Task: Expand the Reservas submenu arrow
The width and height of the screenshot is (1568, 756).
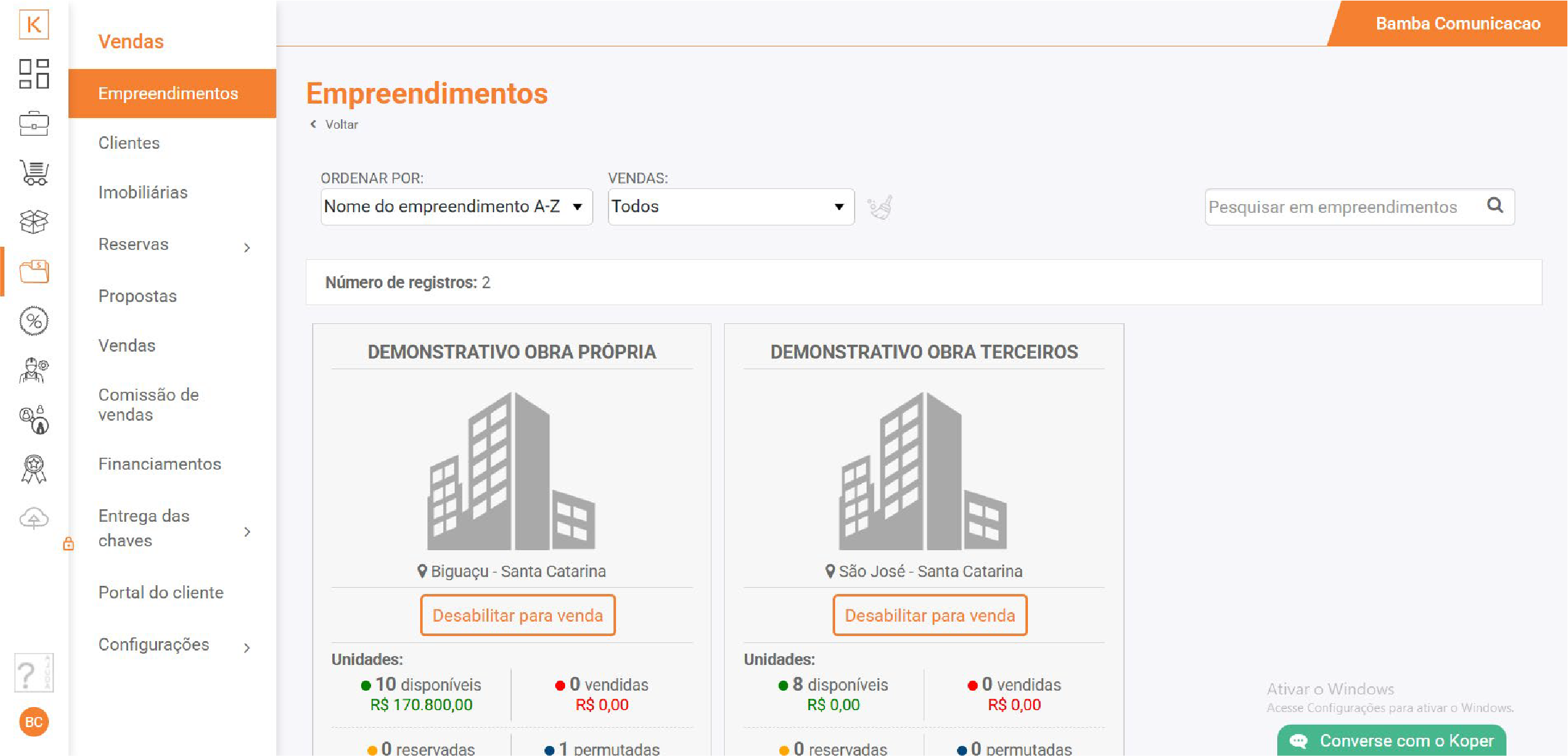Action: [x=247, y=247]
